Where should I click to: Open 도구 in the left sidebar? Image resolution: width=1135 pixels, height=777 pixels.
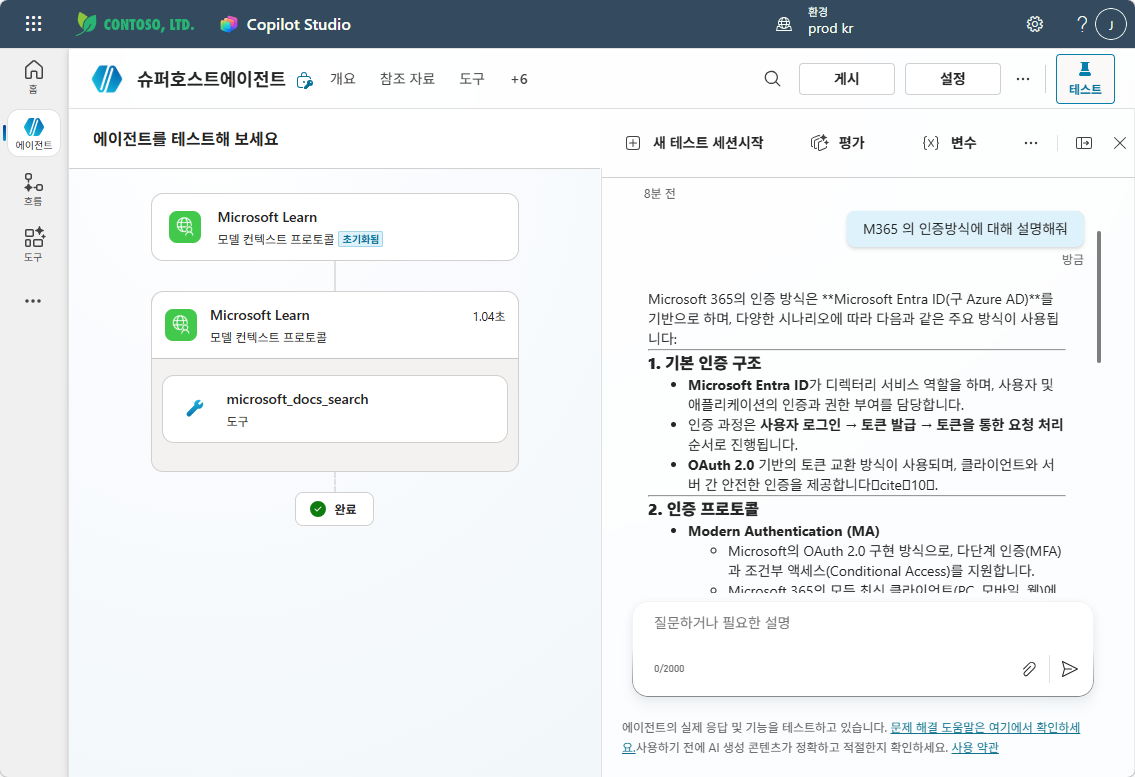click(x=33, y=245)
